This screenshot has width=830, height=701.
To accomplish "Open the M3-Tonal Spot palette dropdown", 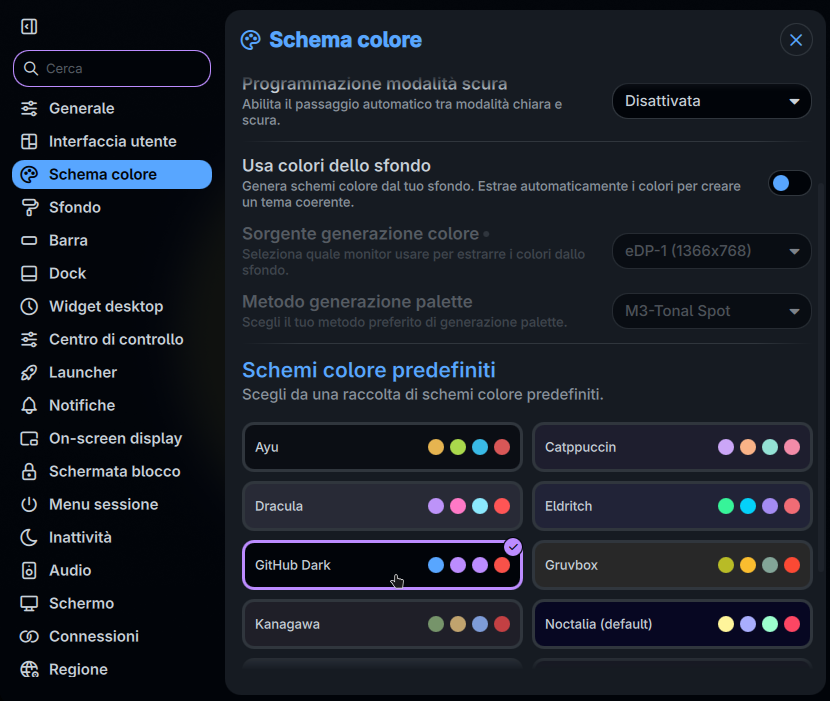I will tap(711, 311).
